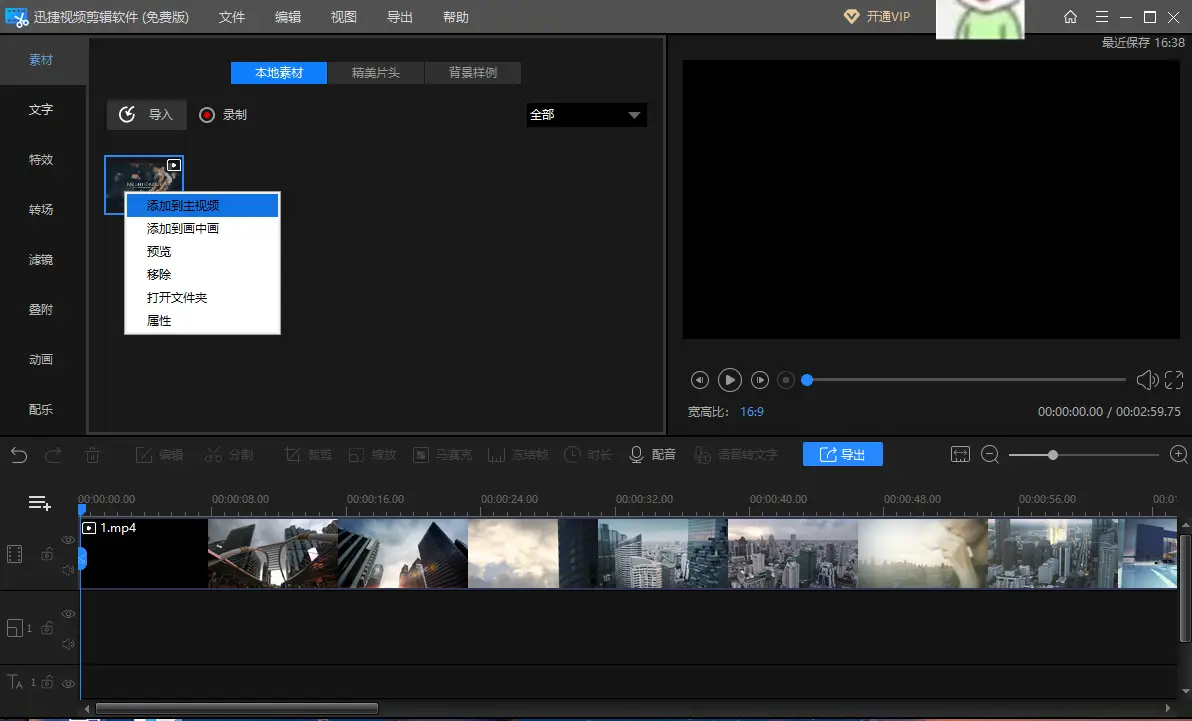1192x721 pixels.
Task: Open the 滤镜 sidebar panel
Action: click(x=41, y=259)
